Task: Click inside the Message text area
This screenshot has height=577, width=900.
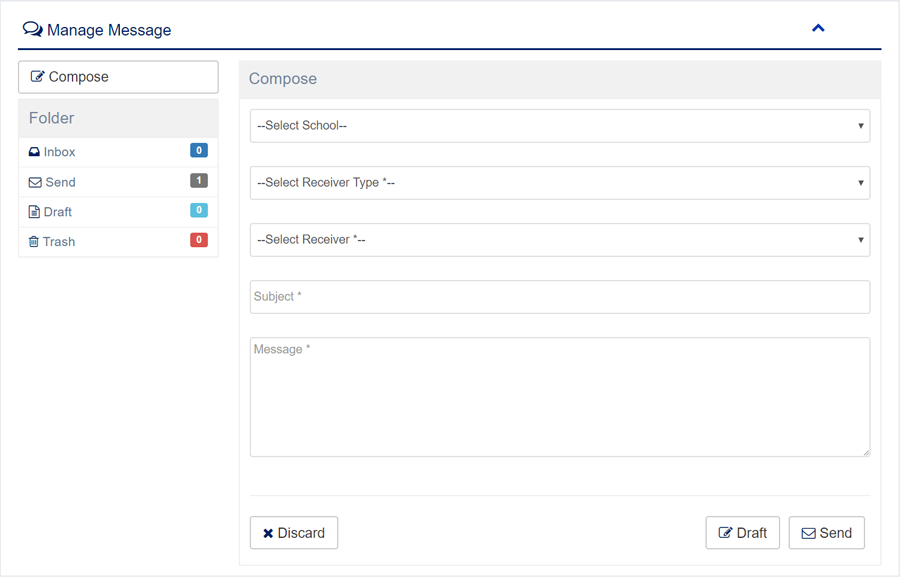Action: click(559, 397)
